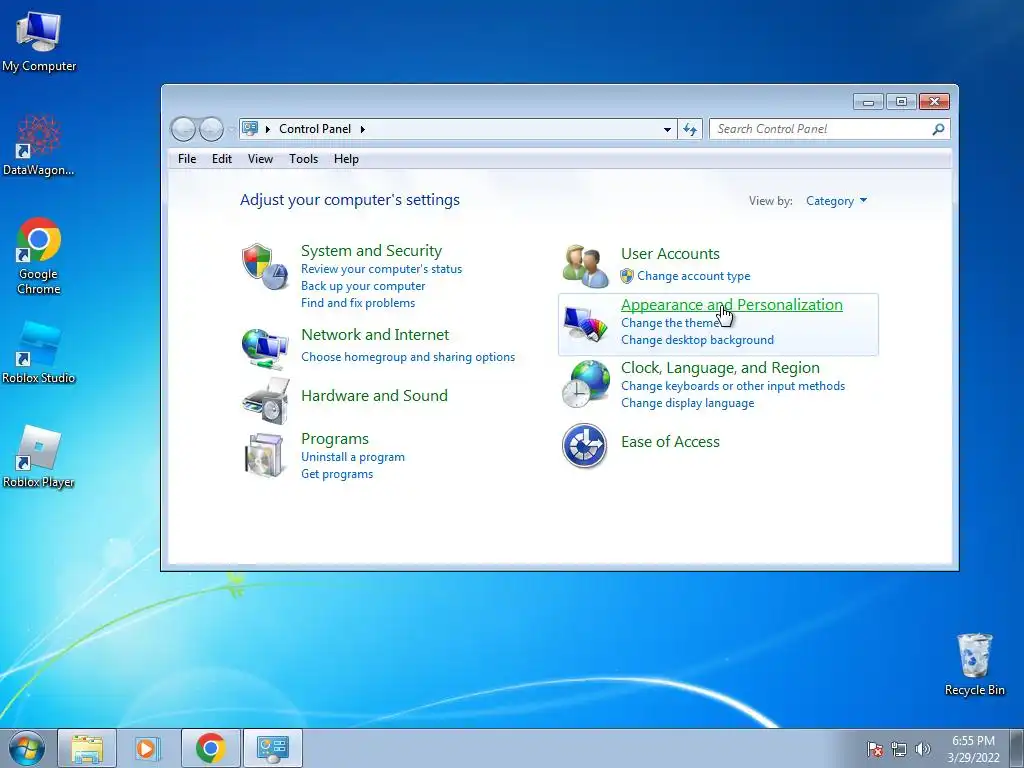Open the View by Category dropdown

(x=837, y=201)
